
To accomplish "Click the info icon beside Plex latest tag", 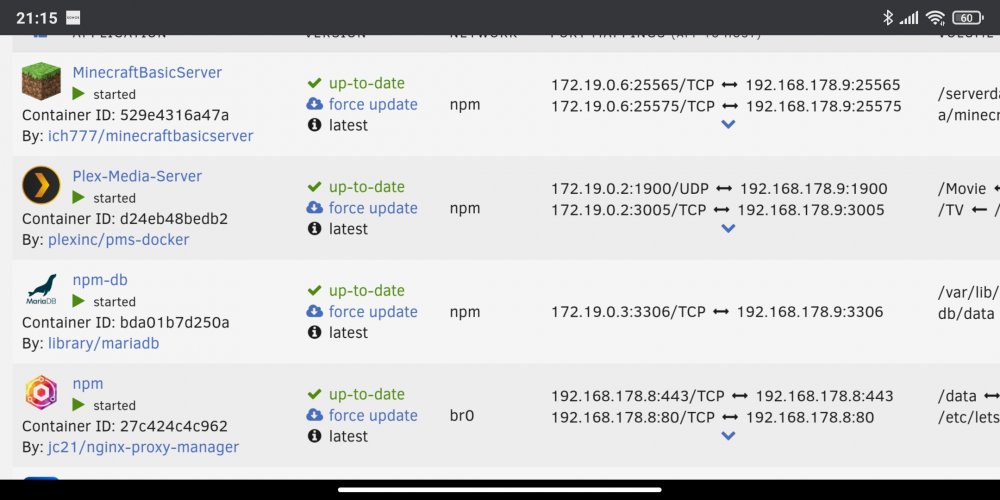I will click(x=314, y=228).
